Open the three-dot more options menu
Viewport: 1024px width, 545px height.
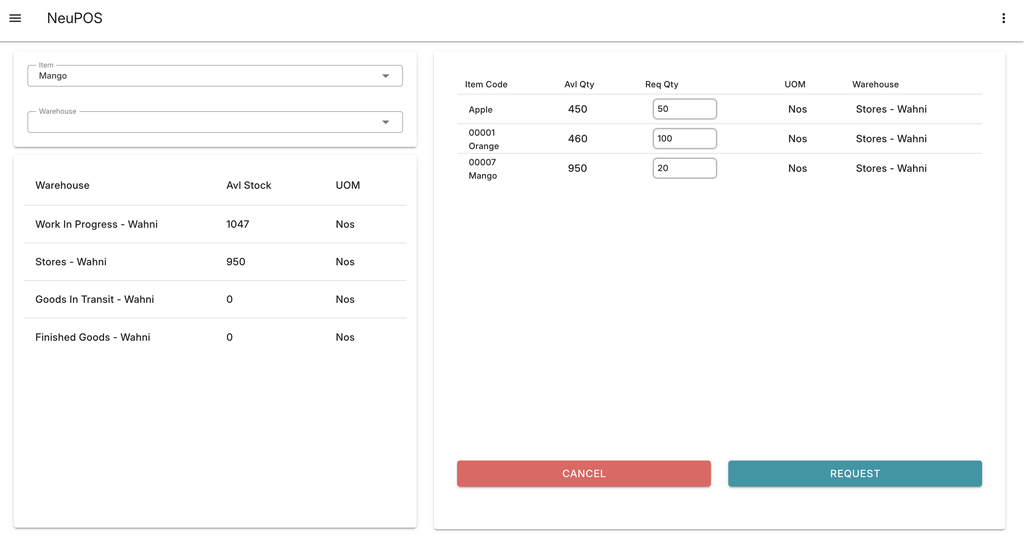pyautogui.click(x=1003, y=18)
